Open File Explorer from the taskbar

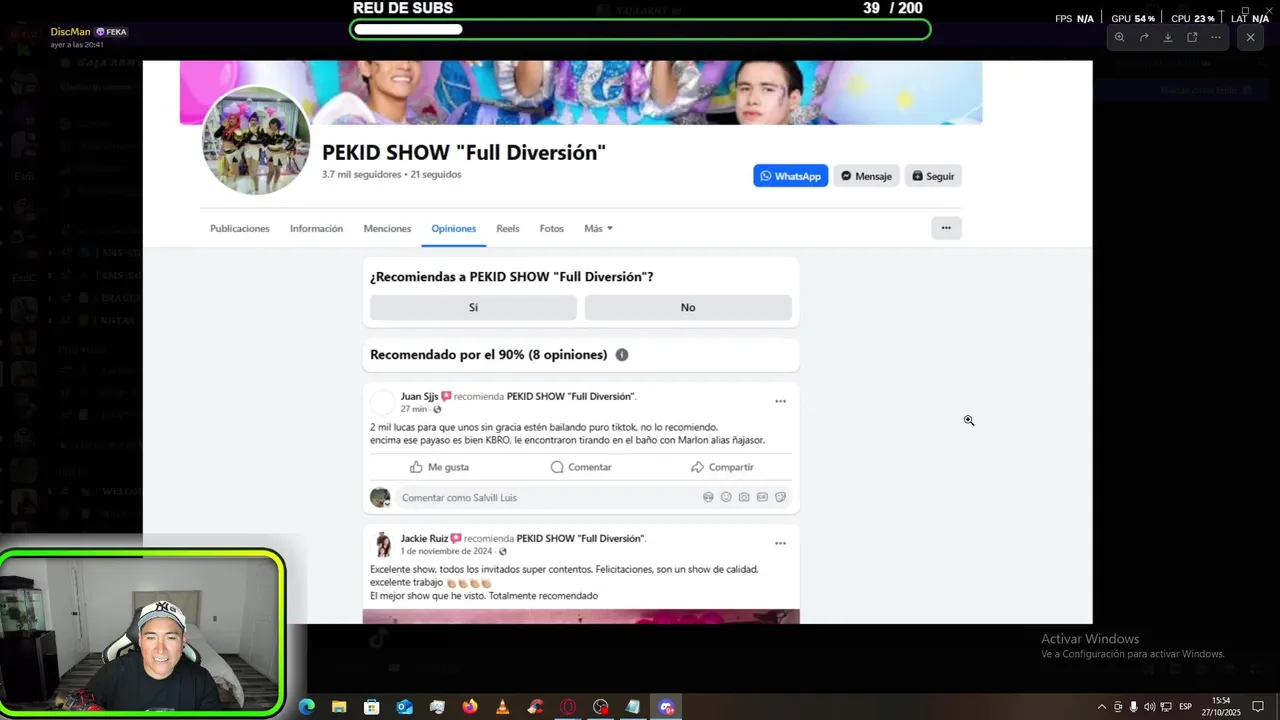[x=339, y=707]
